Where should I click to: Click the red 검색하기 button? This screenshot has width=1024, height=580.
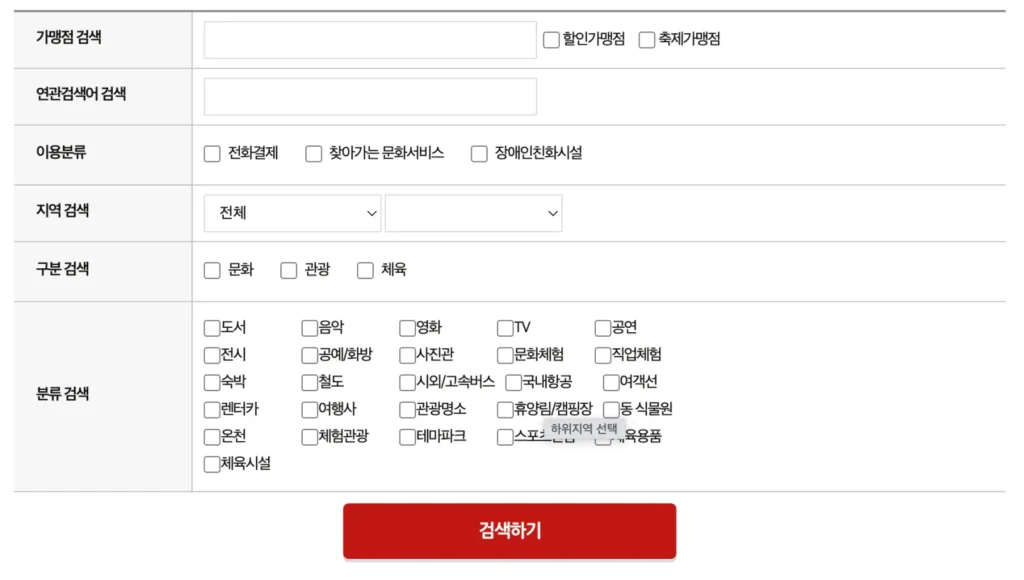(x=509, y=531)
